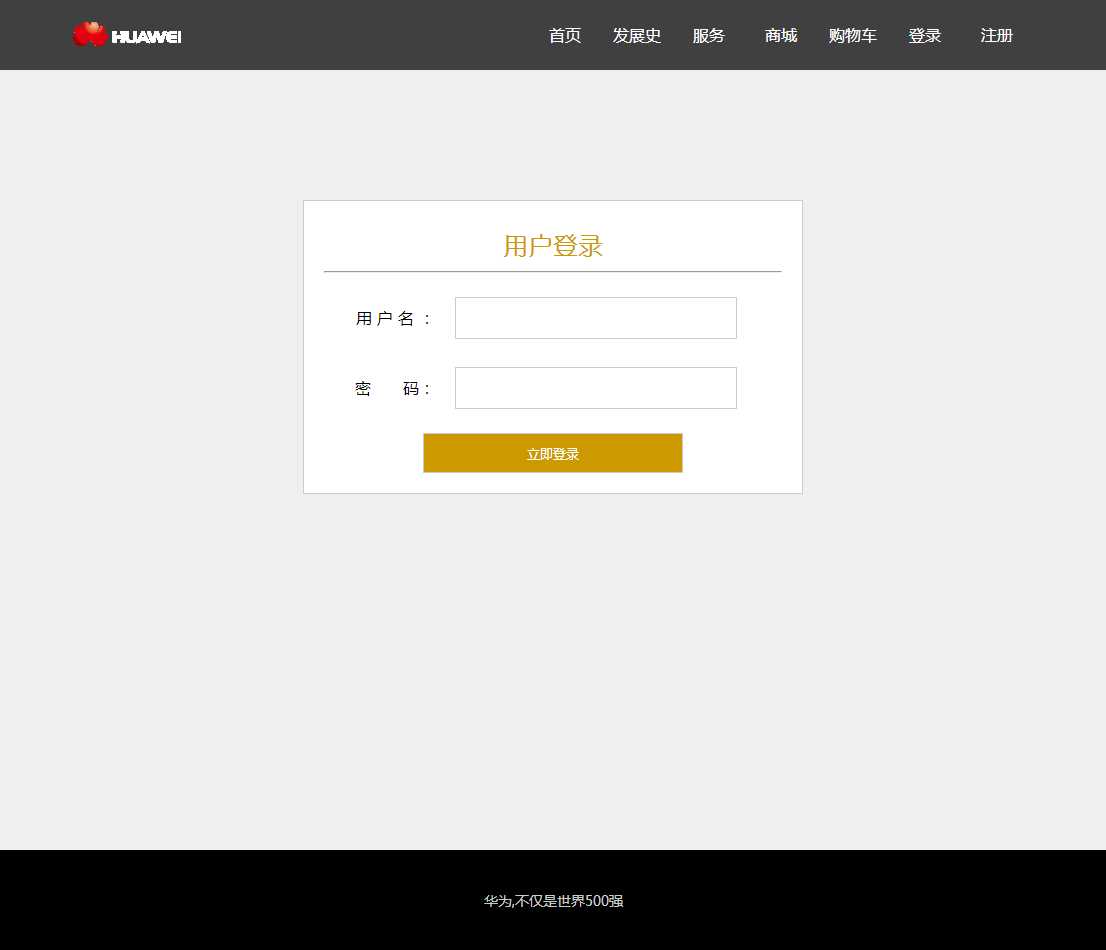Click the empty header area between logo and 首页
This screenshot has height=950, width=1106.
(360, 36)
